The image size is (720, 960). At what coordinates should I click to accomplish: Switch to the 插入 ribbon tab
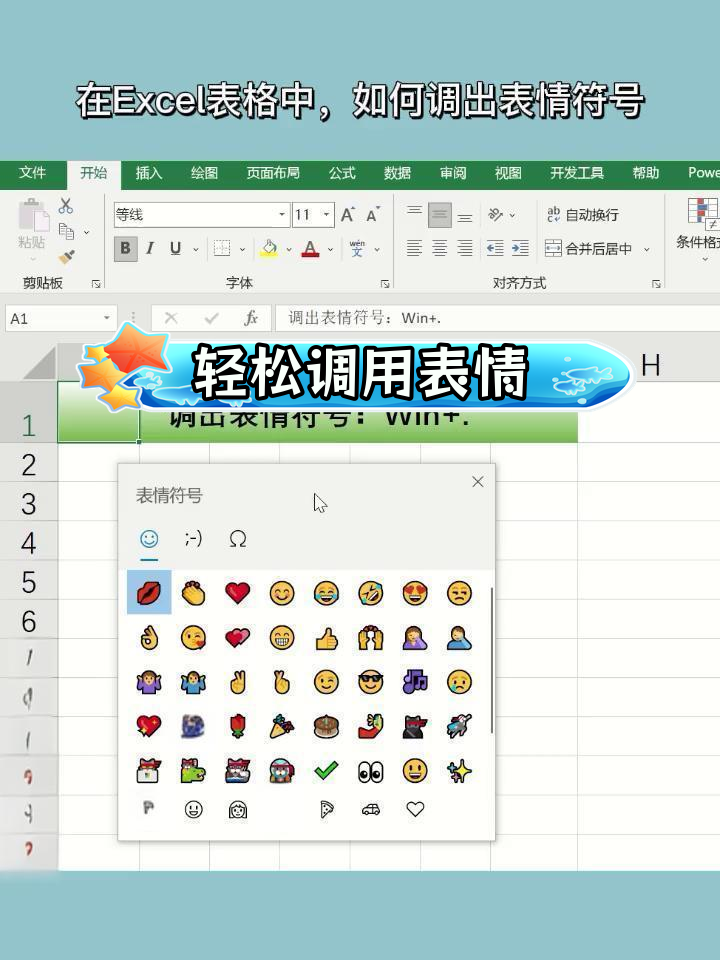(x=149, y=173)
